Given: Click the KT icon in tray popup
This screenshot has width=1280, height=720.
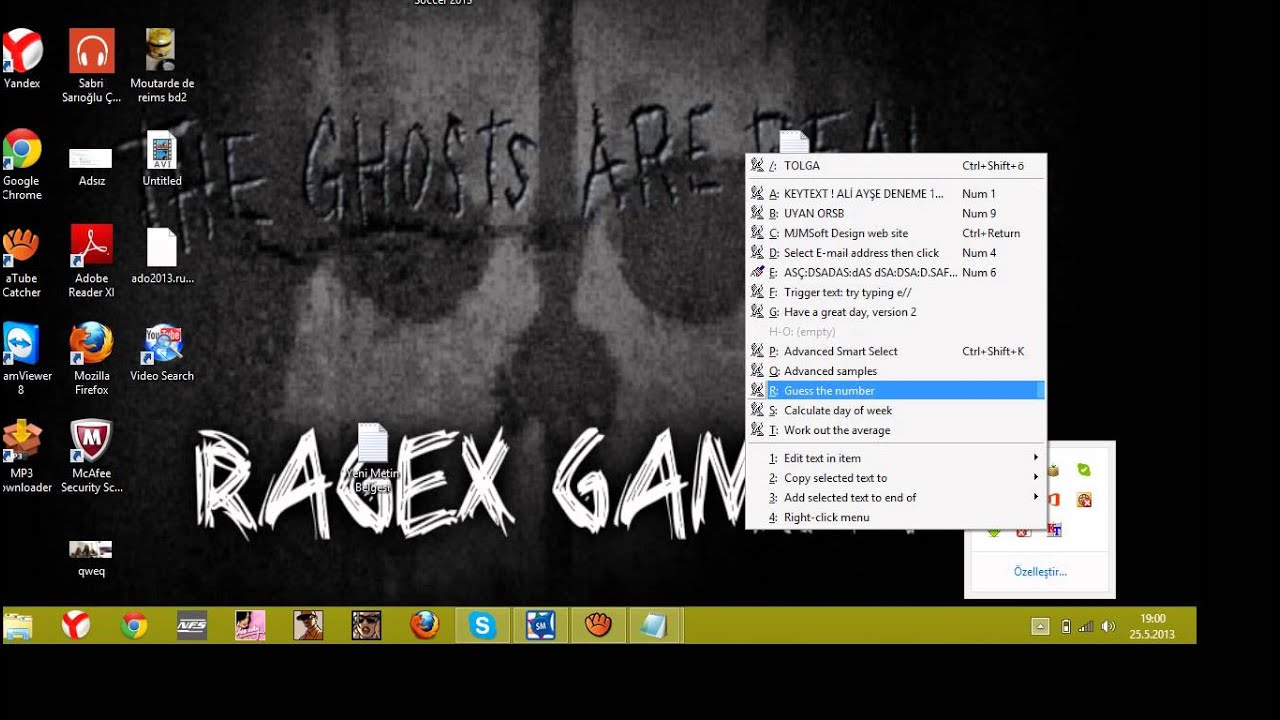Looking at the screenshot, I should coord(1054,530).
